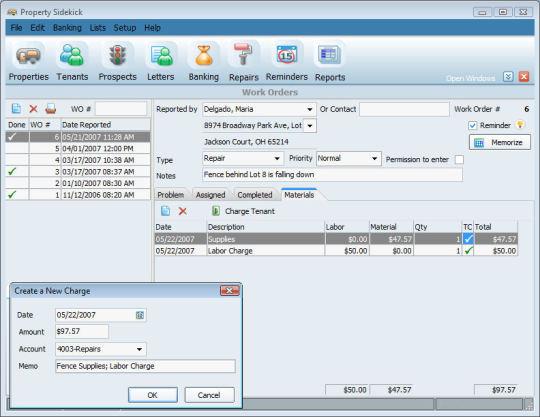Viewport: 540px width, 417px height.
Task: Click the Open Windows dropdown arrow icon
Action: click(x=508, y=76)
